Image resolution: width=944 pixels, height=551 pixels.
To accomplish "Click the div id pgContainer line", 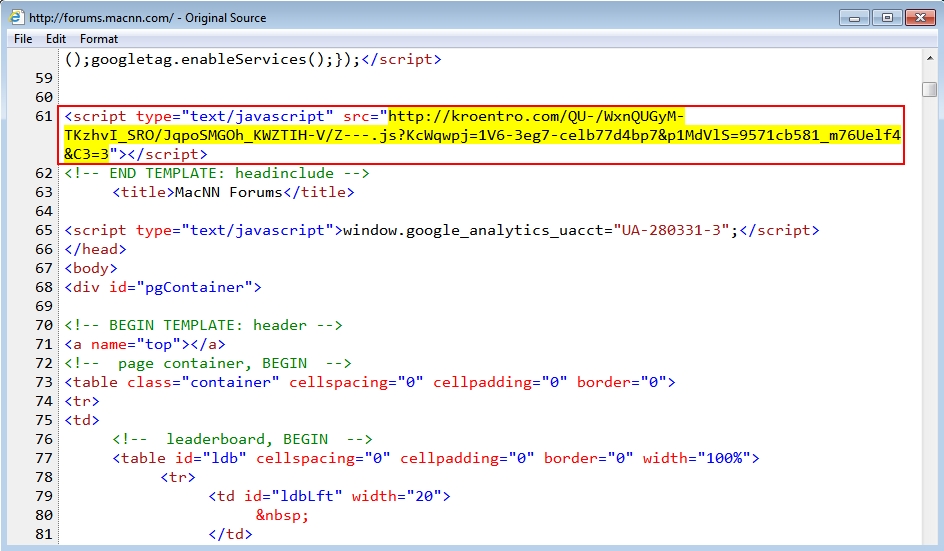I will click(162, 287).
